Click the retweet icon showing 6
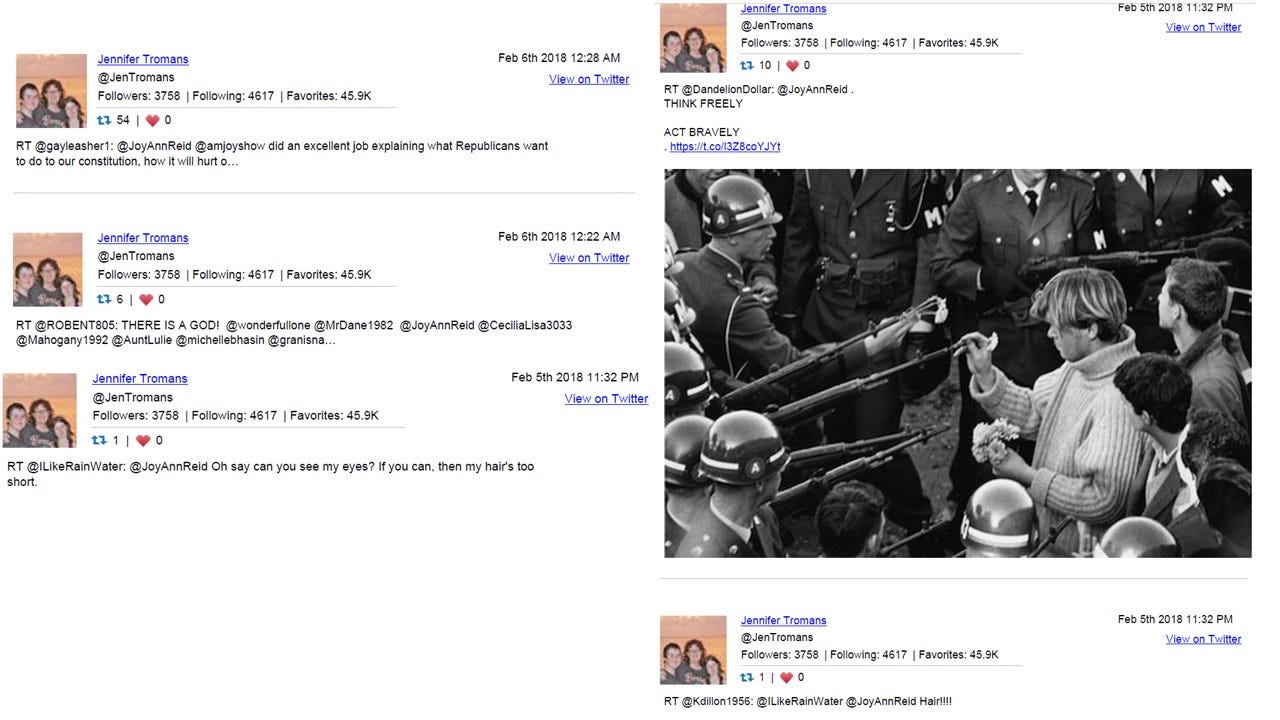The image size is (1280, 720). (x=104, y=299)
